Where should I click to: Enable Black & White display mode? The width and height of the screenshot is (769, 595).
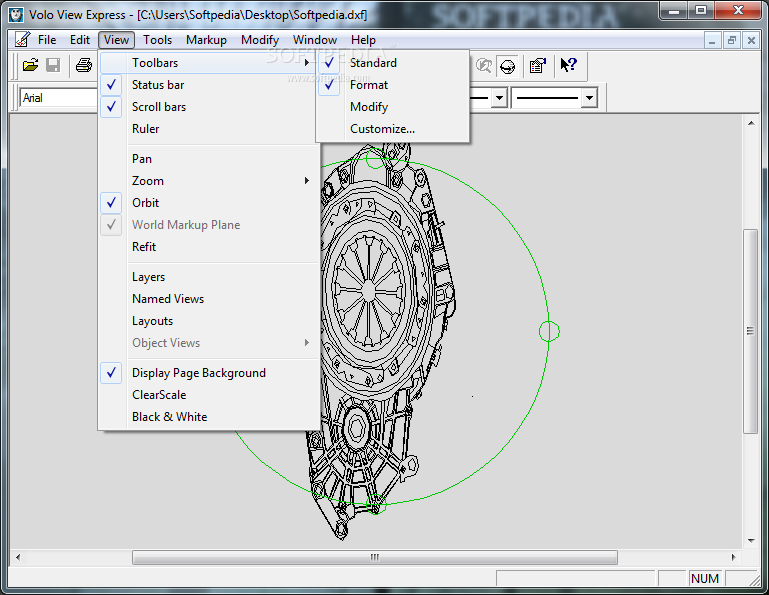[x=210, y=417]
